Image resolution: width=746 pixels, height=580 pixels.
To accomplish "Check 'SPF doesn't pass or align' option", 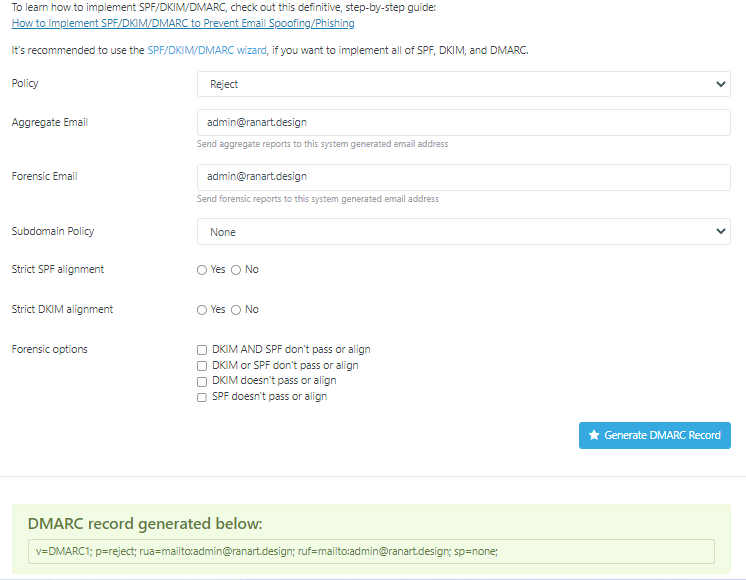I will (202, 397).
